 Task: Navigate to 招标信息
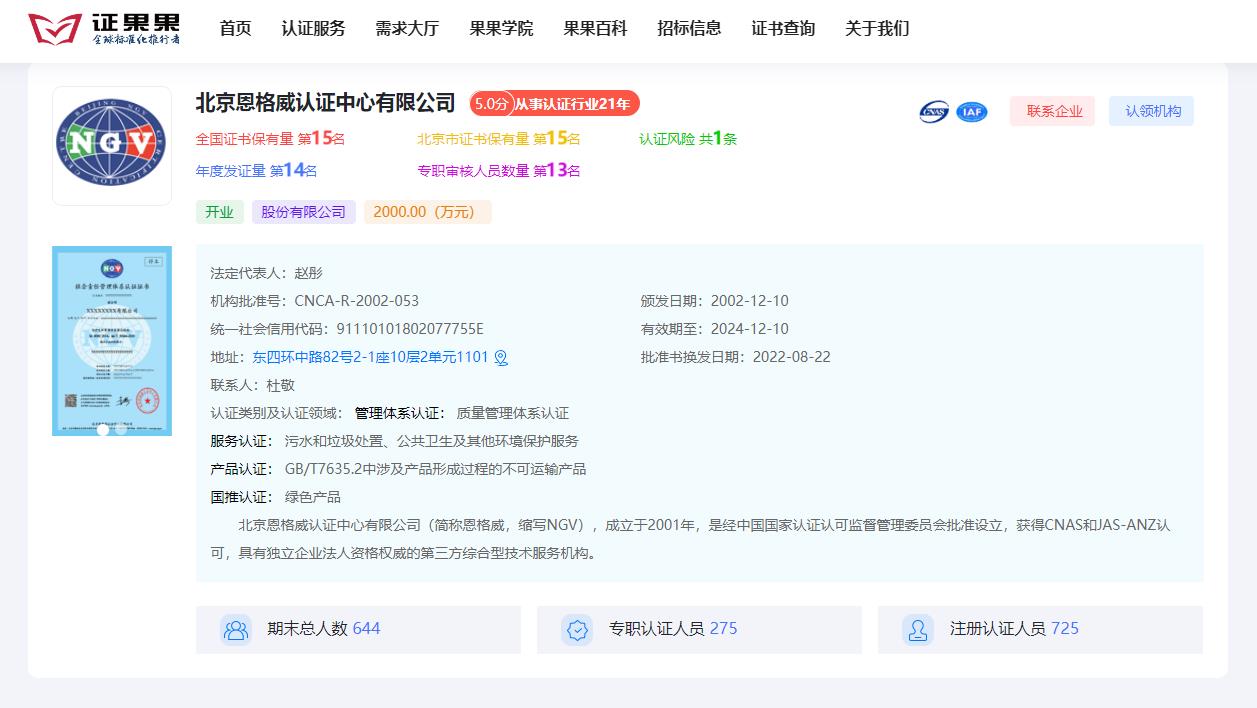(688, 29)
